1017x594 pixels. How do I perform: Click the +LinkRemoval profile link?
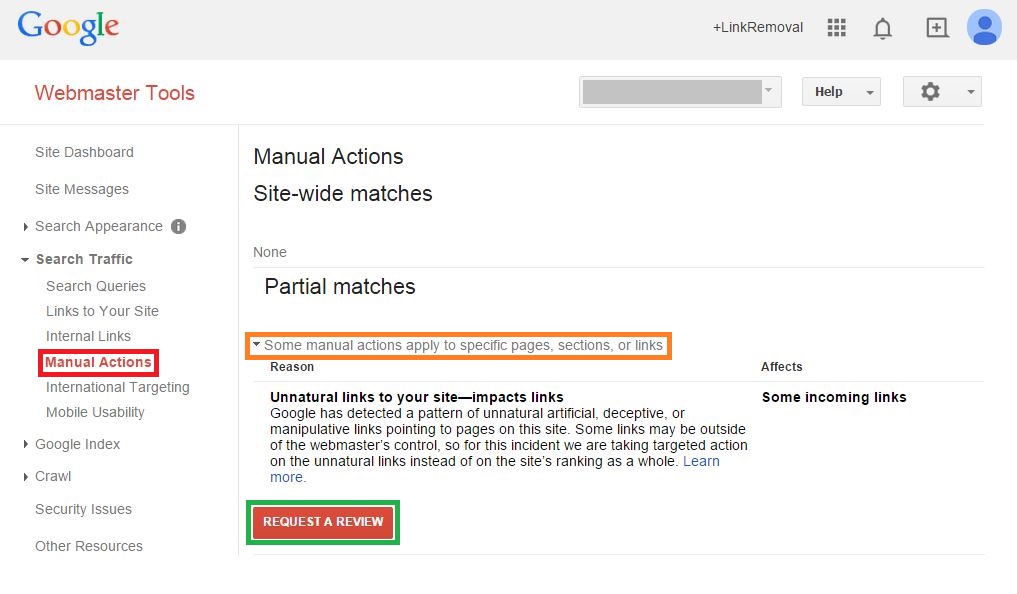coord(757,28)
